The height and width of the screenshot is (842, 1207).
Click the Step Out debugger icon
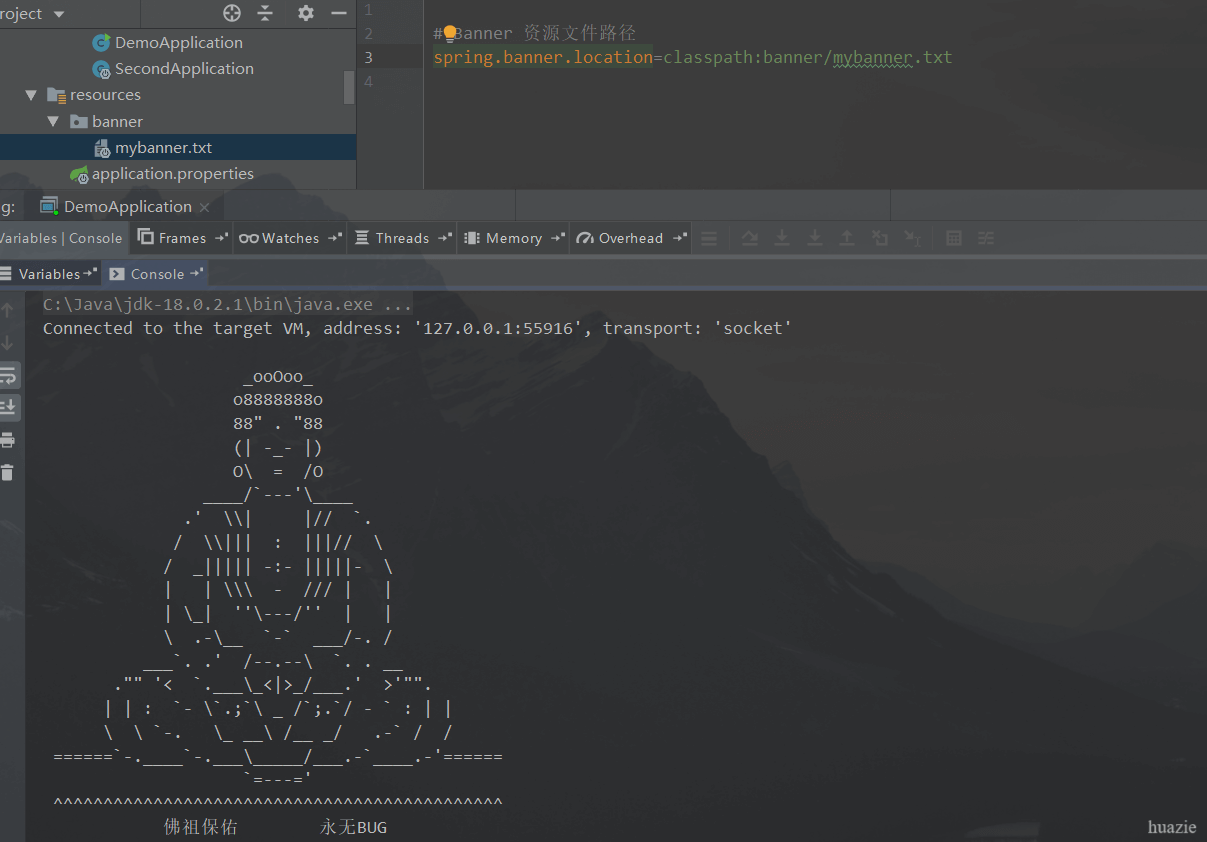(x=847, y=238)
